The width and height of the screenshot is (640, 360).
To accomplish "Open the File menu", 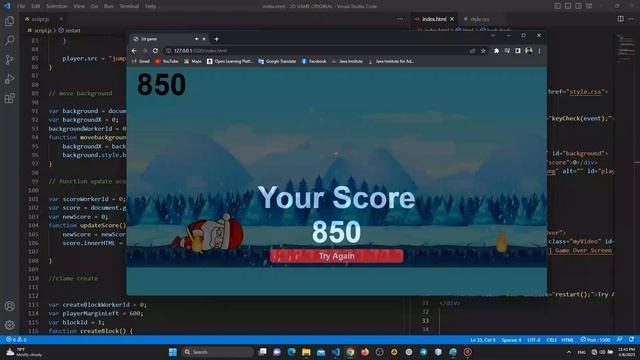I will click(21, 6).
